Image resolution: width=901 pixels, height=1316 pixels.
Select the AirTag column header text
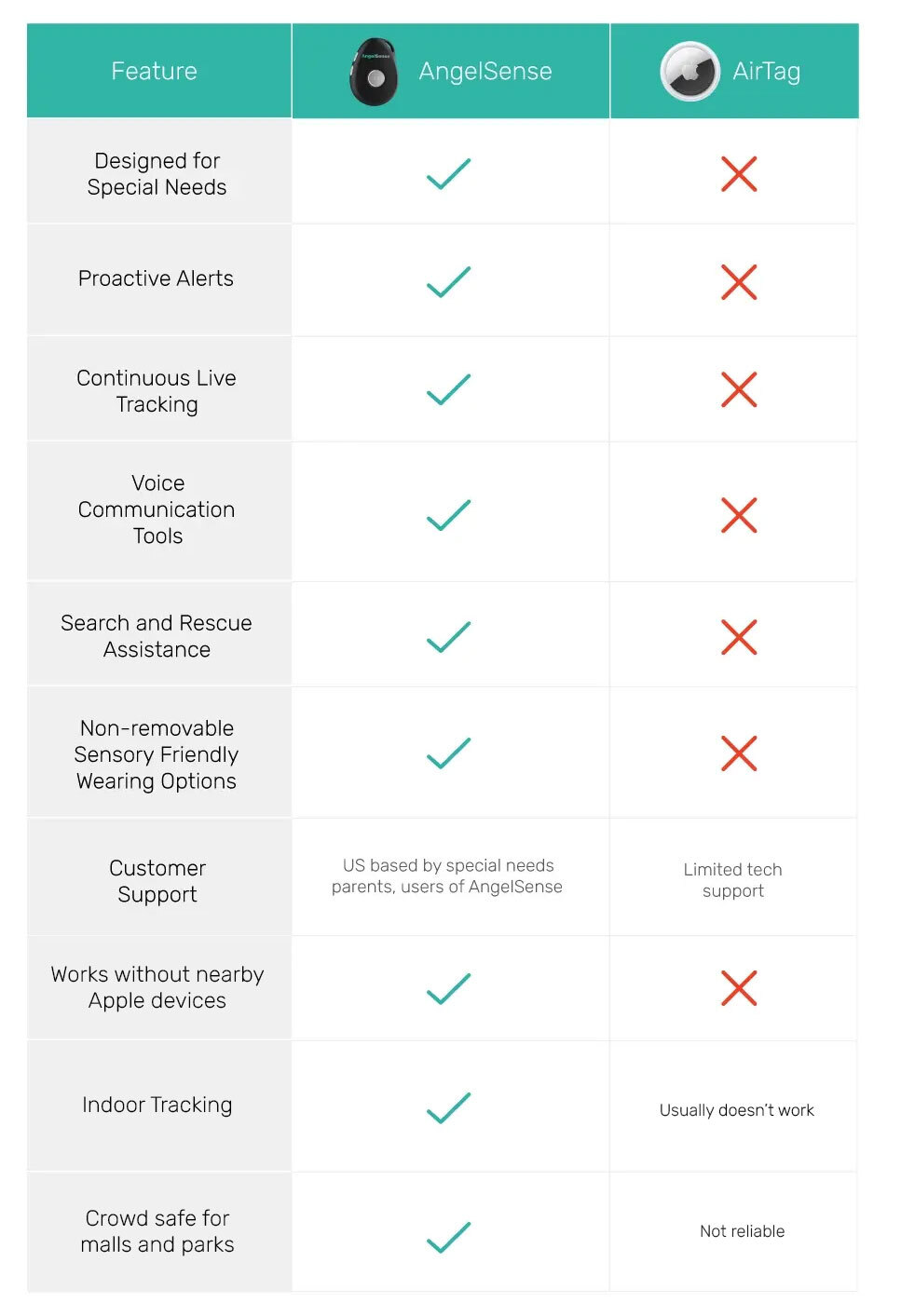click(x=767, y=72)
